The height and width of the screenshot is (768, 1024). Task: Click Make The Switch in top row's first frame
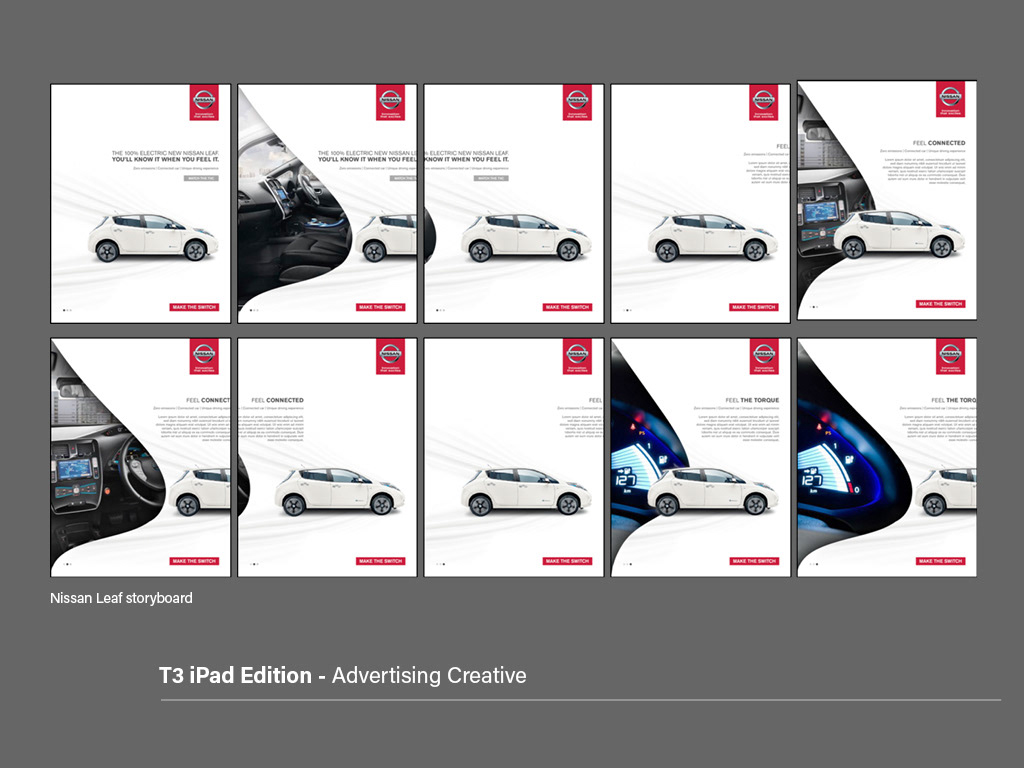tap(194, 307)
